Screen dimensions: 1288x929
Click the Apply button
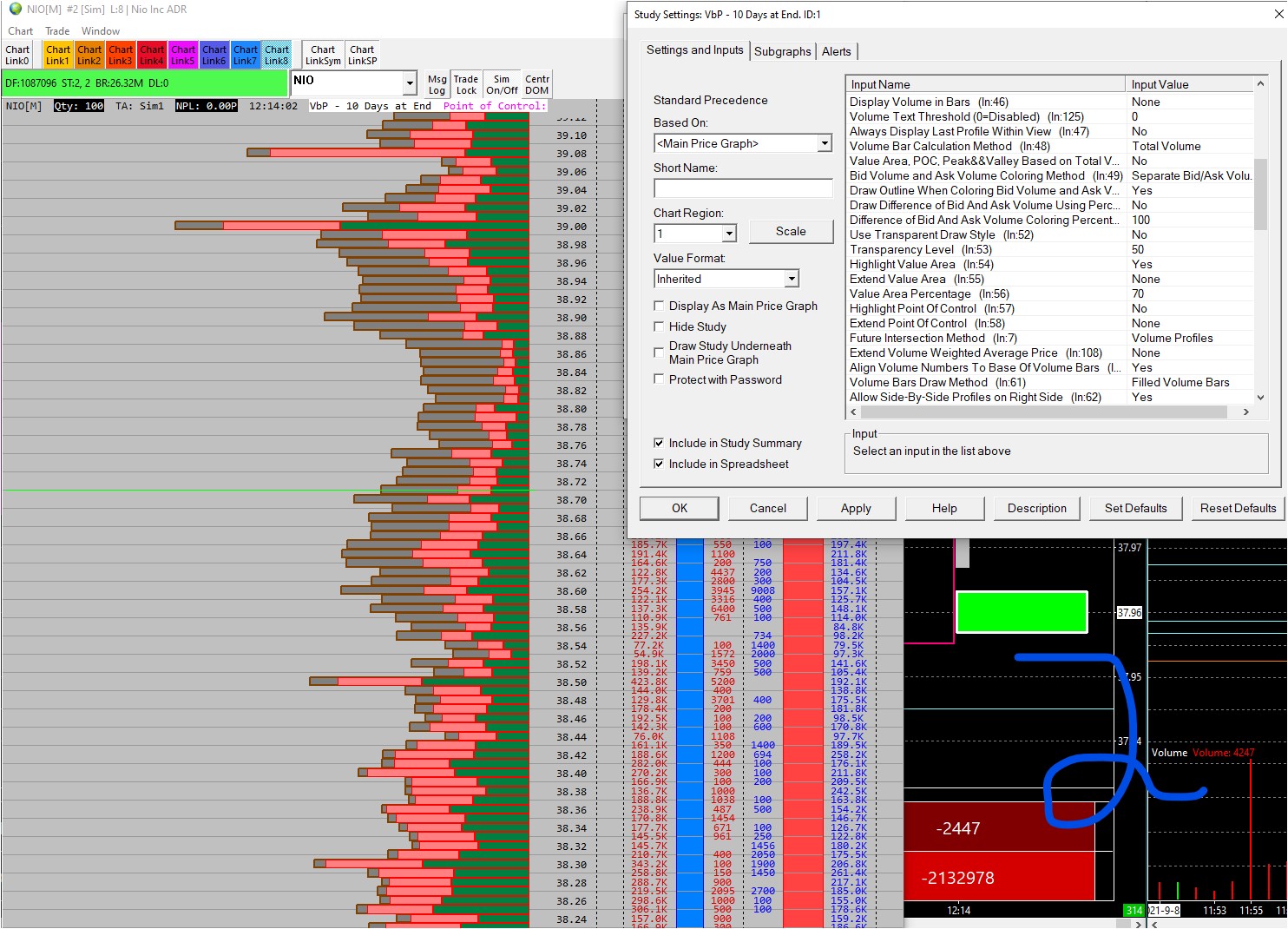coord(856,509)
